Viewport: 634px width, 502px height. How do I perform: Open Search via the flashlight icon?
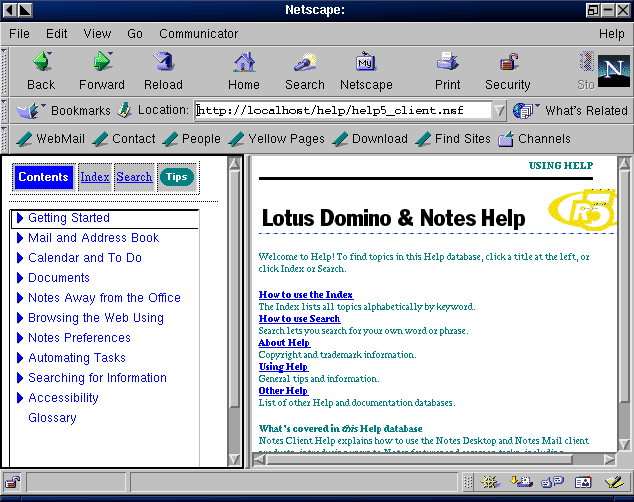pyautogui.click(x=305, y=62)
